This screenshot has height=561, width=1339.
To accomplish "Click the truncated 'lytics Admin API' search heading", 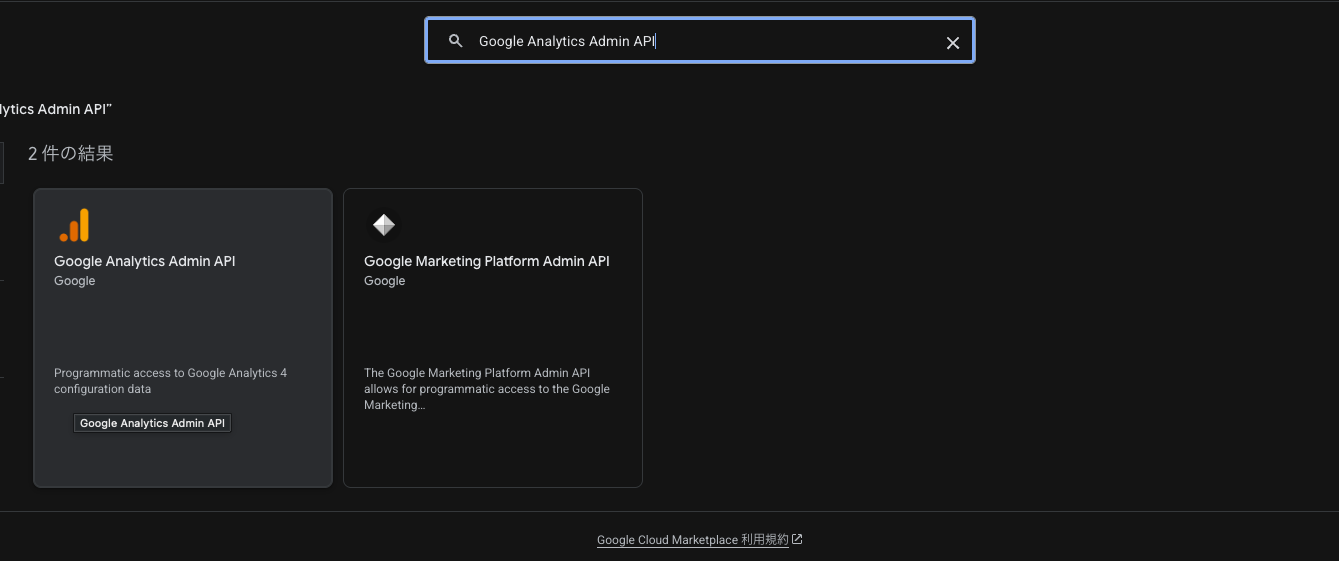I will click(55, 108).
